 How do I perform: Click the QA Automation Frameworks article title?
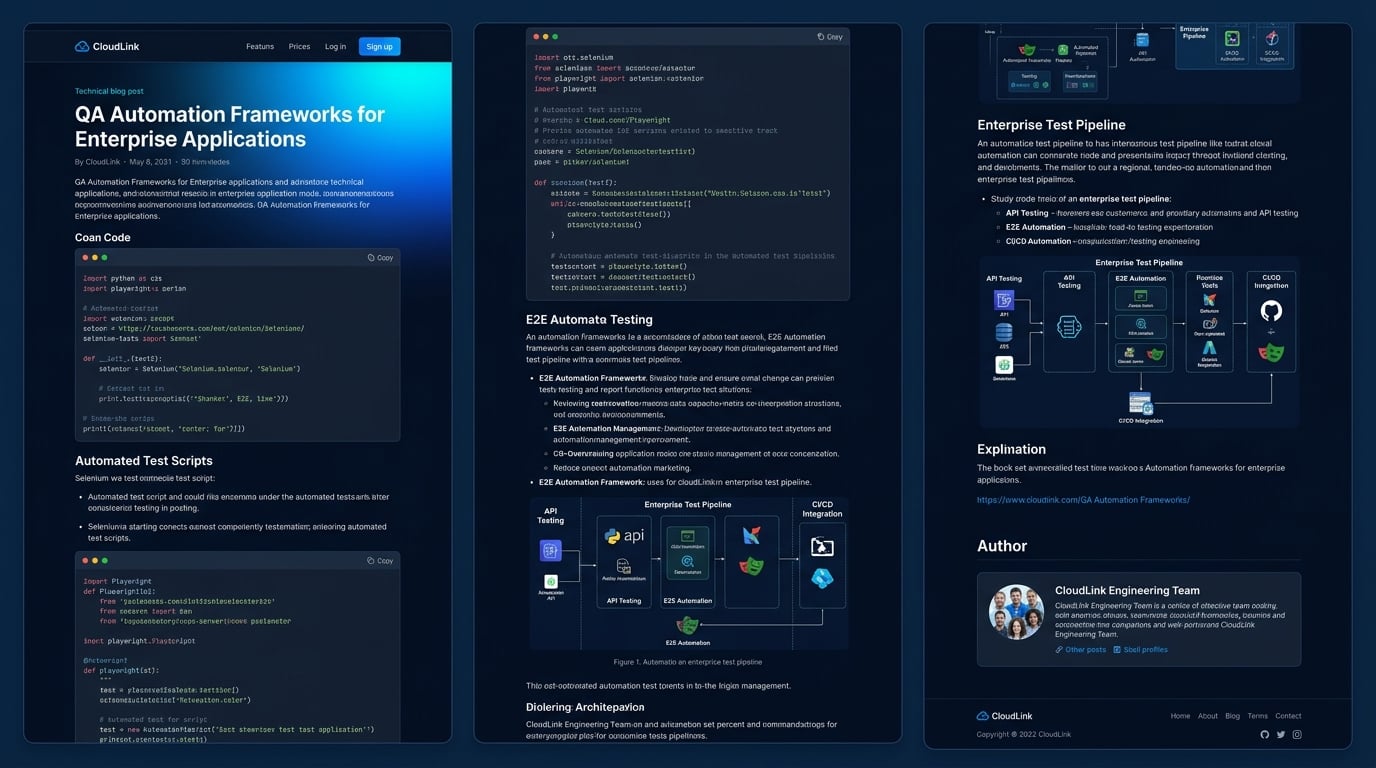click(x=230, y=127)
